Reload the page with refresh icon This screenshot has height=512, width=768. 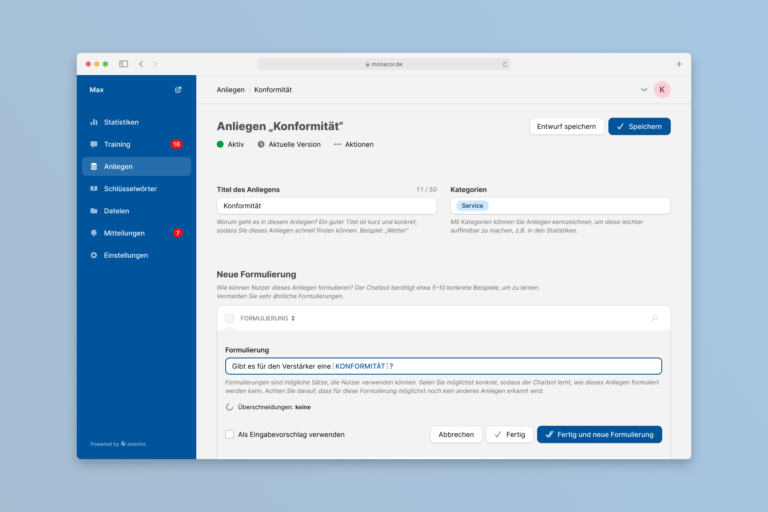click(504, 64)
